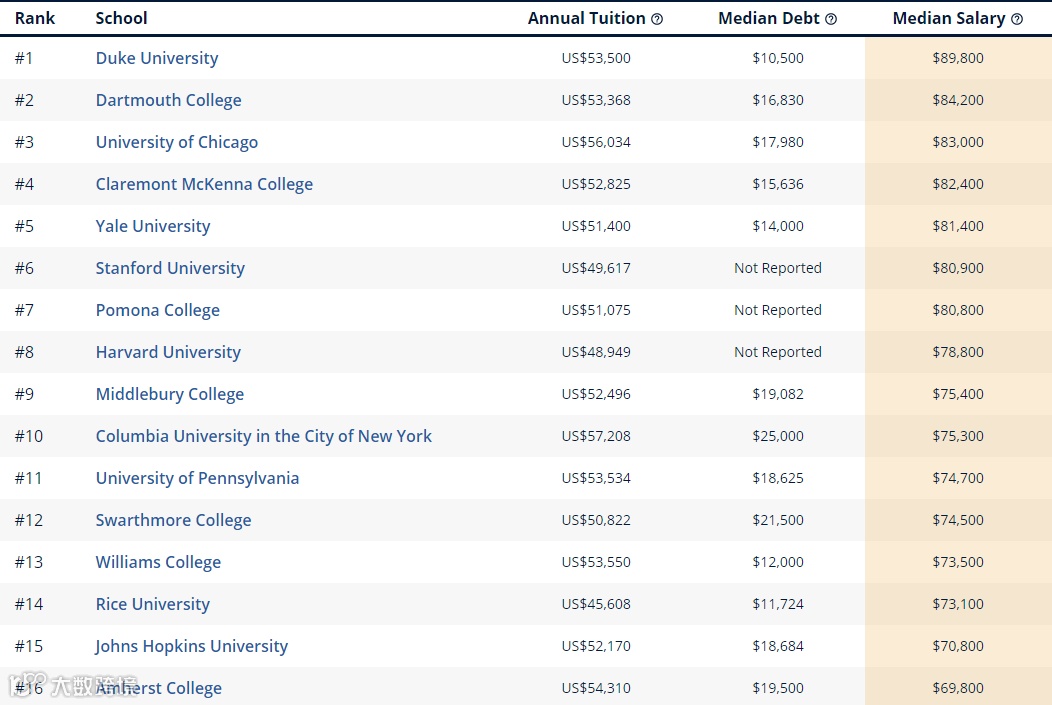Screen dimensions: 1052x705
Task: Open the Johns Hopkins University link
Action: point(192,647)
